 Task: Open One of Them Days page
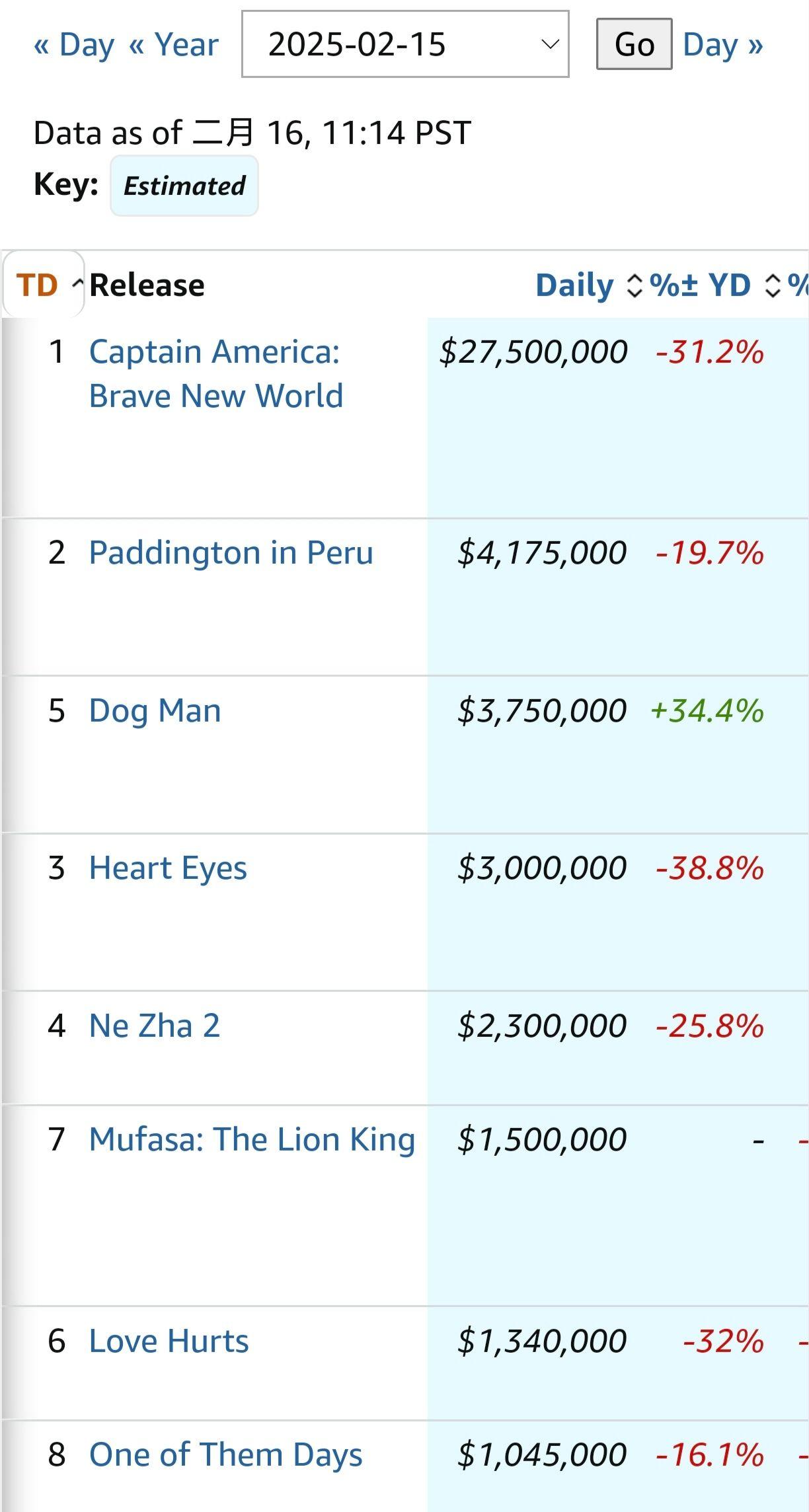point(226,1455)
